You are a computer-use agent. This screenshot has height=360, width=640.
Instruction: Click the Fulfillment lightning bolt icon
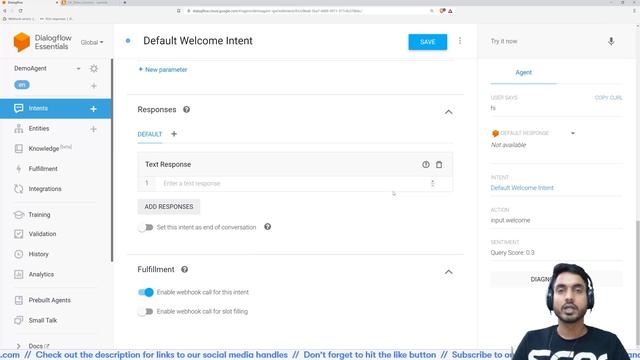[18, 169]
